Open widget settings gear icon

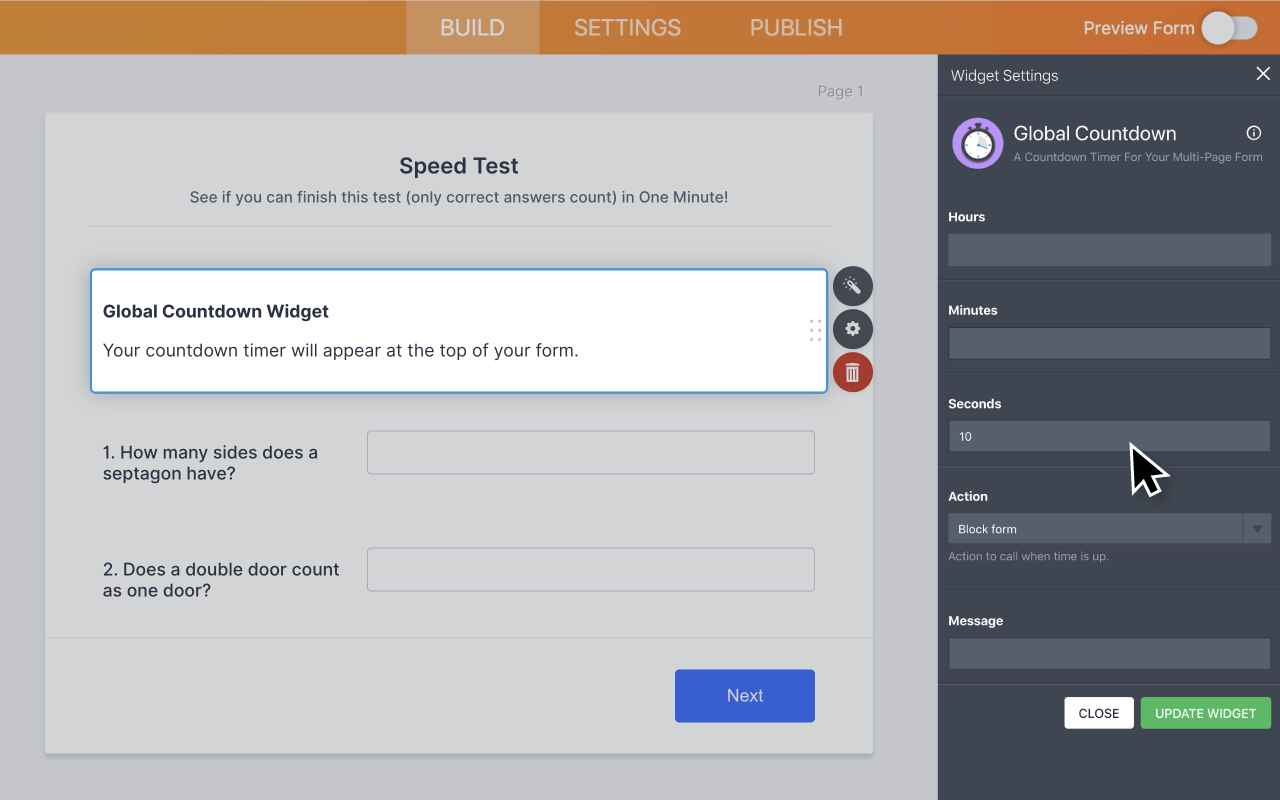(x=852, y=329)
